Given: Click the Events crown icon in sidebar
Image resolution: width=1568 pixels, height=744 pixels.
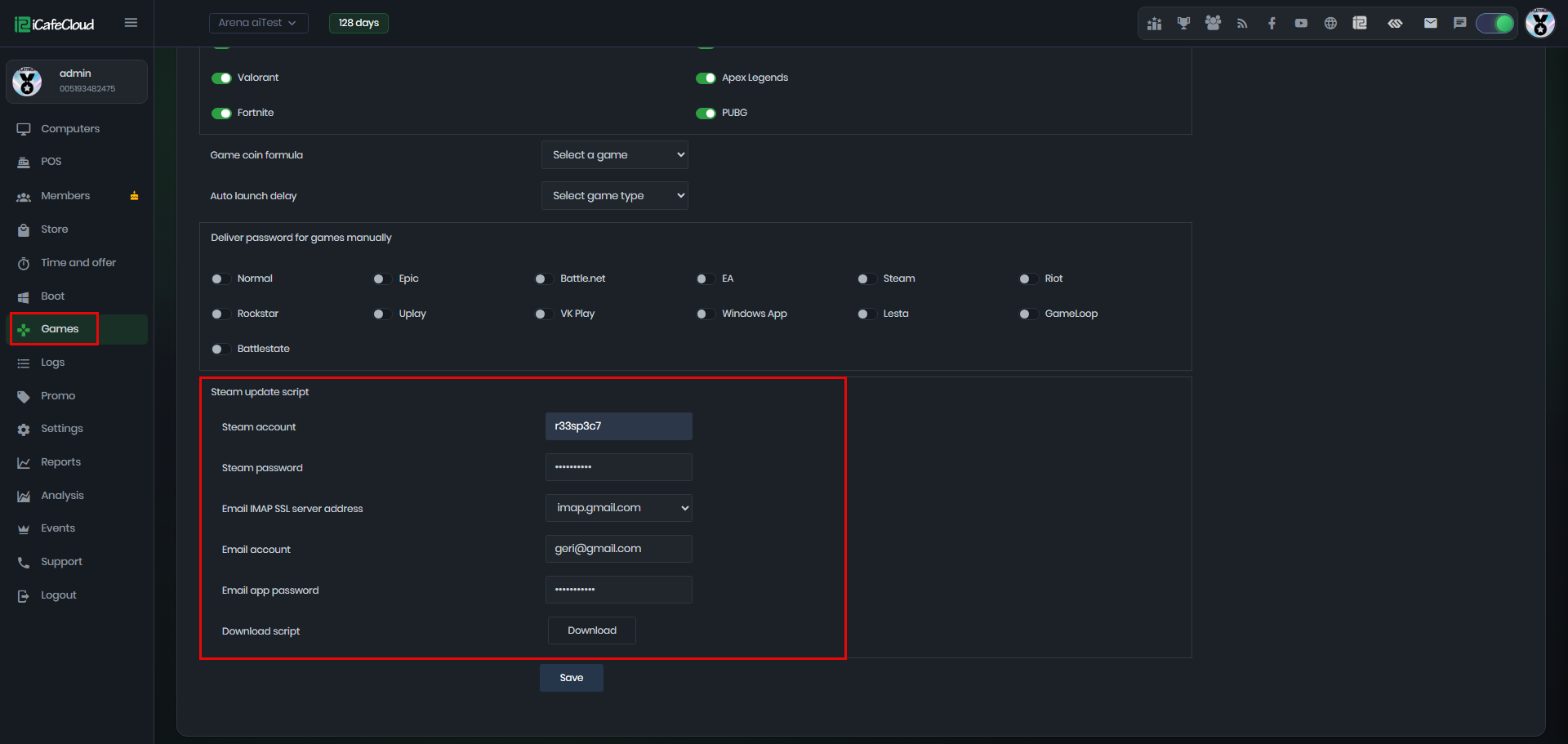Looking at the screenshot, I should click(x=24, y=528).
